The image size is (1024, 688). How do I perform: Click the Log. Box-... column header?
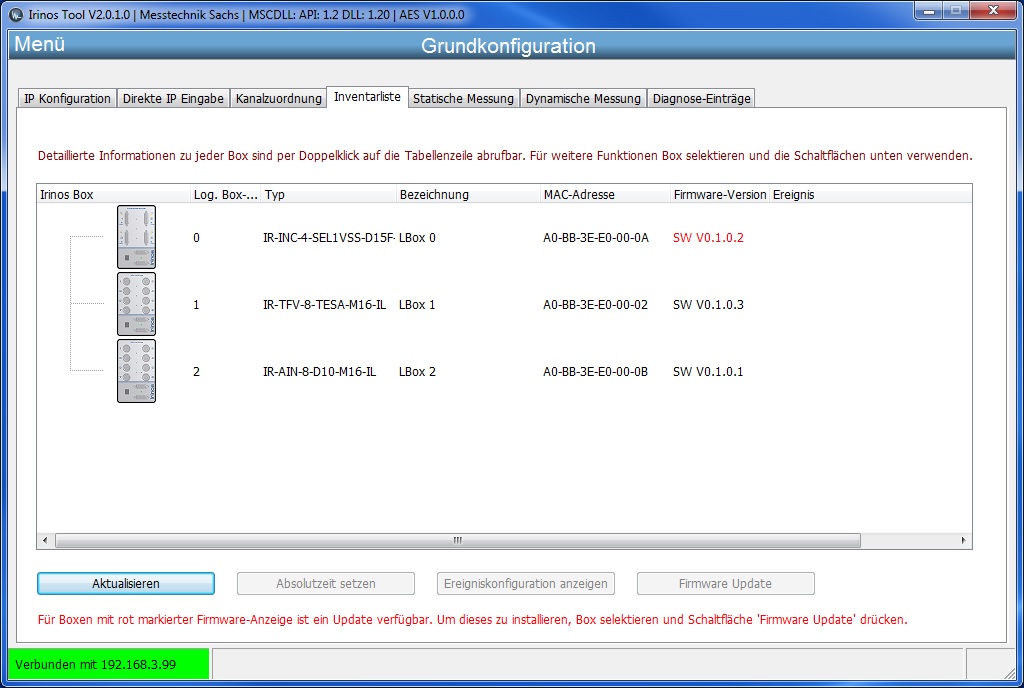225,195
